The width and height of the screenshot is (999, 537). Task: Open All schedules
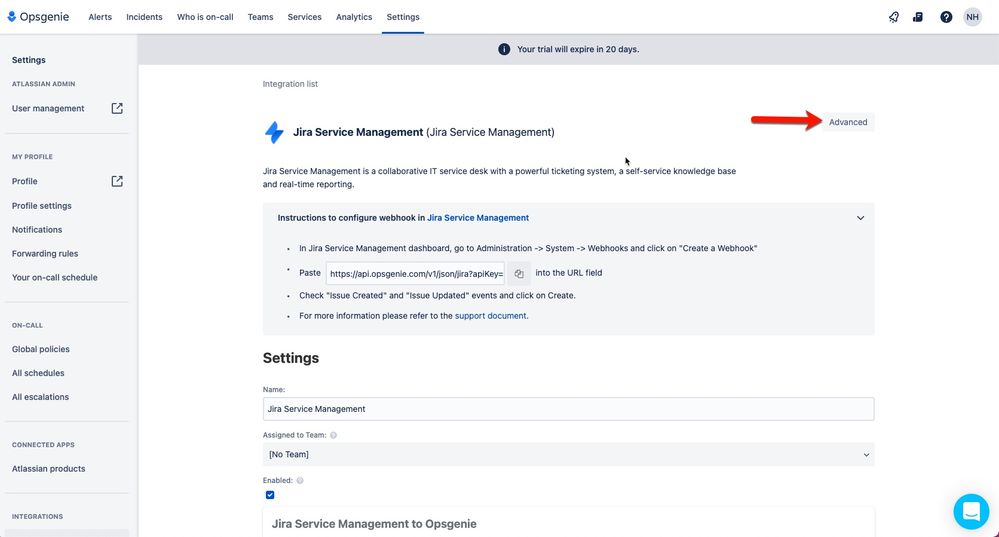38,373
